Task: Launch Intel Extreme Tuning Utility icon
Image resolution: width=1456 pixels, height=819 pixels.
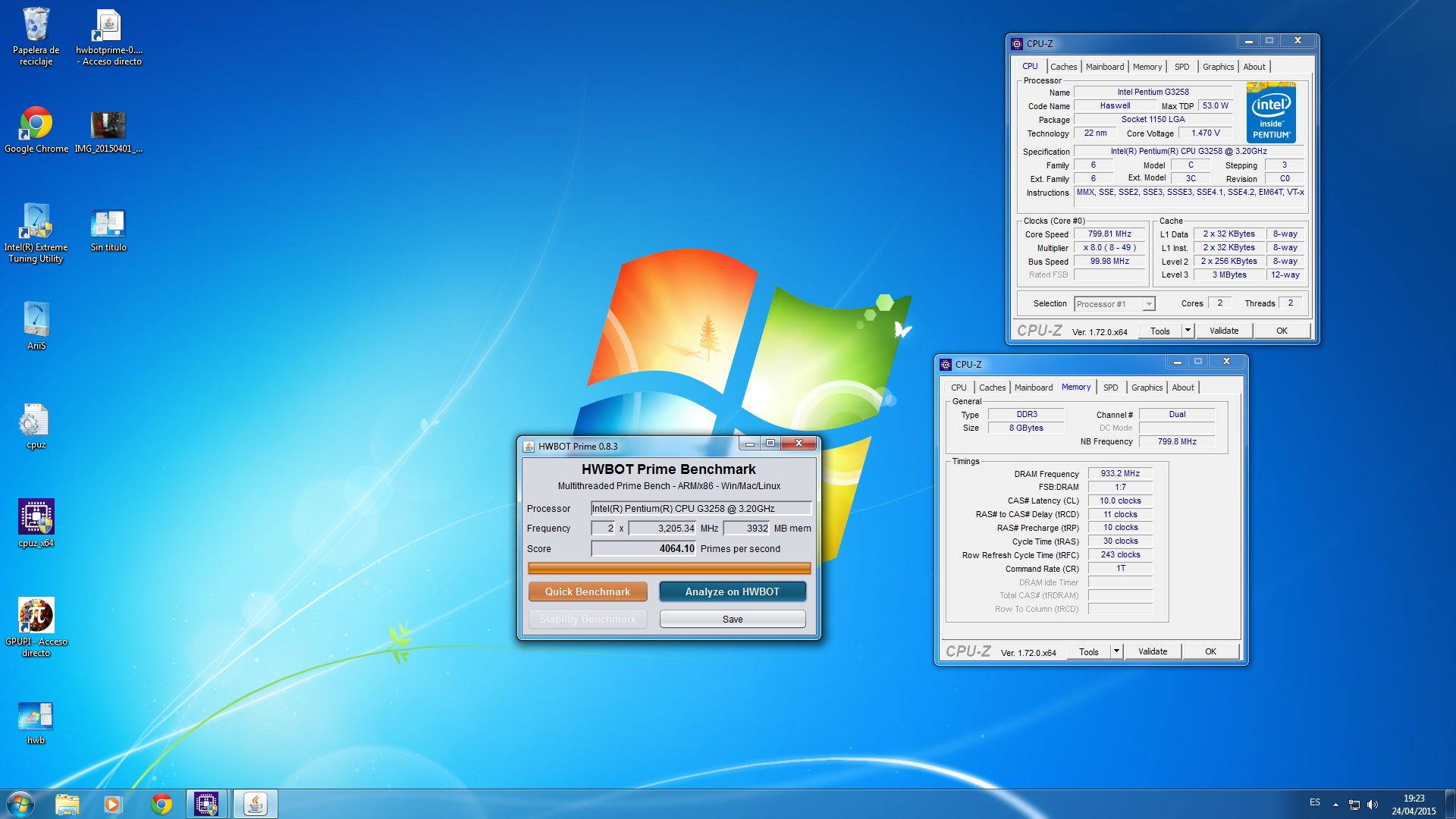Action: click(36, 233)
